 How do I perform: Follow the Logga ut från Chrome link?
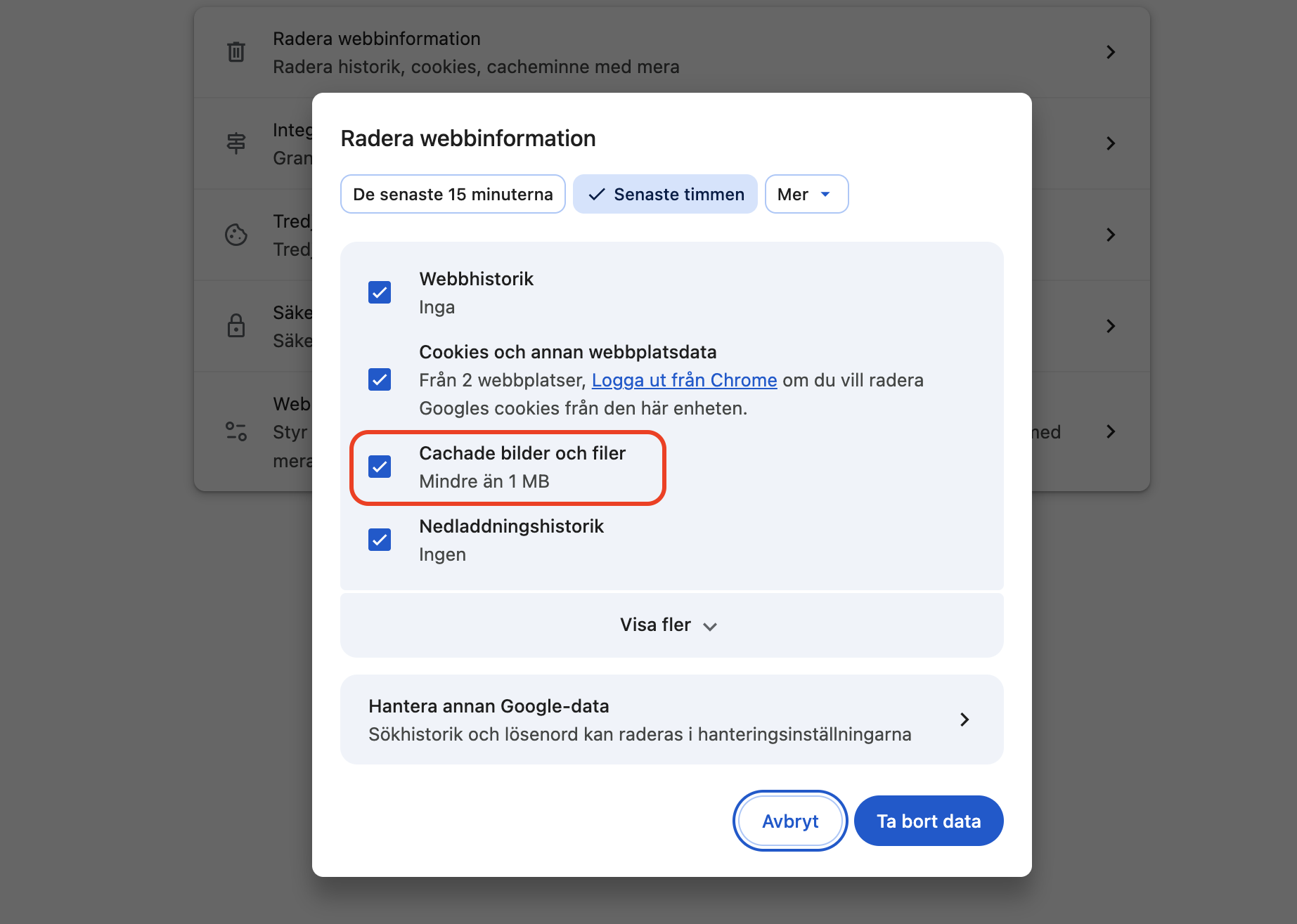(x=684, y=380)
